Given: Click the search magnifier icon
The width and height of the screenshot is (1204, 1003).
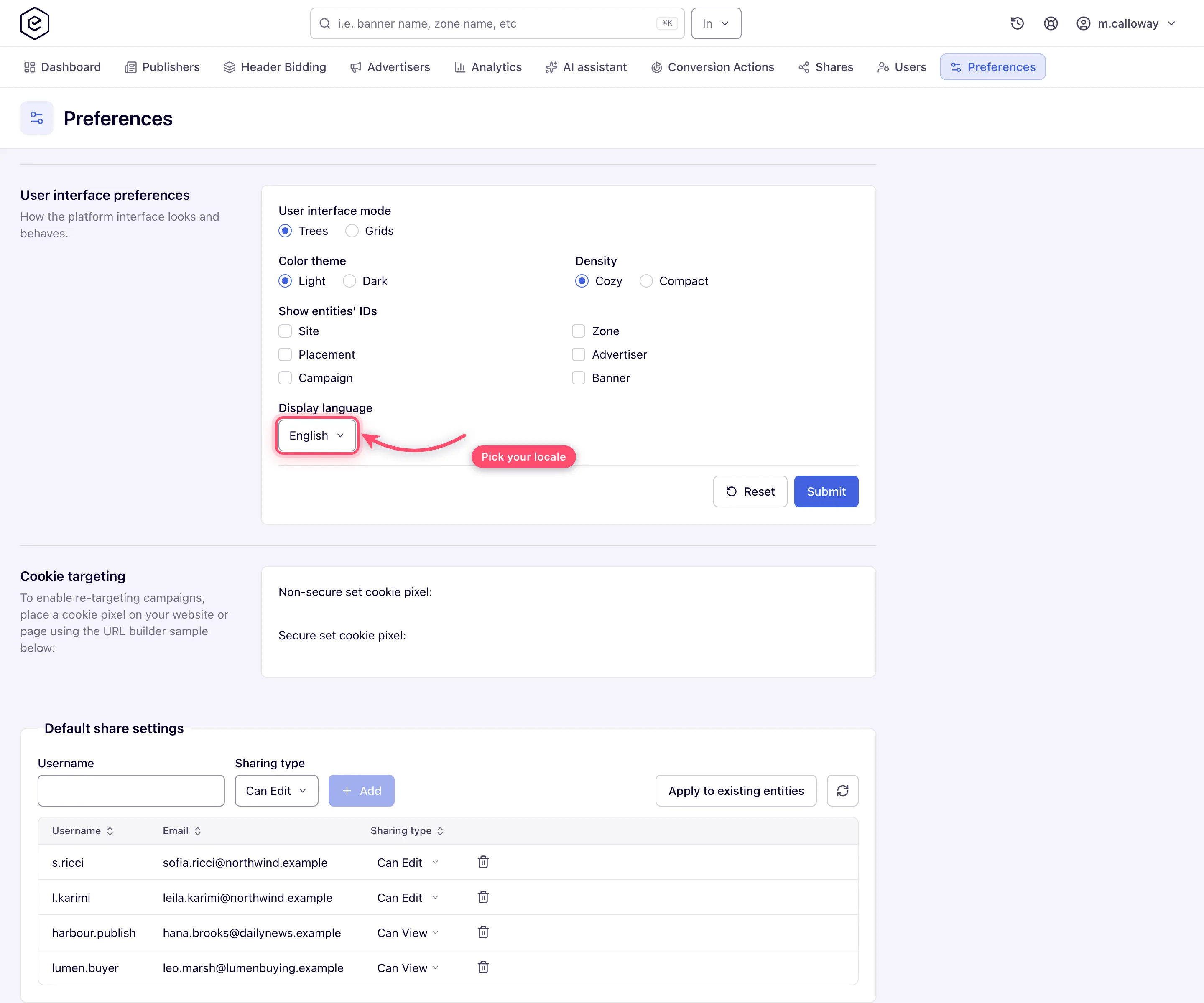Looking at the screenshot, I should coord(324,23).
